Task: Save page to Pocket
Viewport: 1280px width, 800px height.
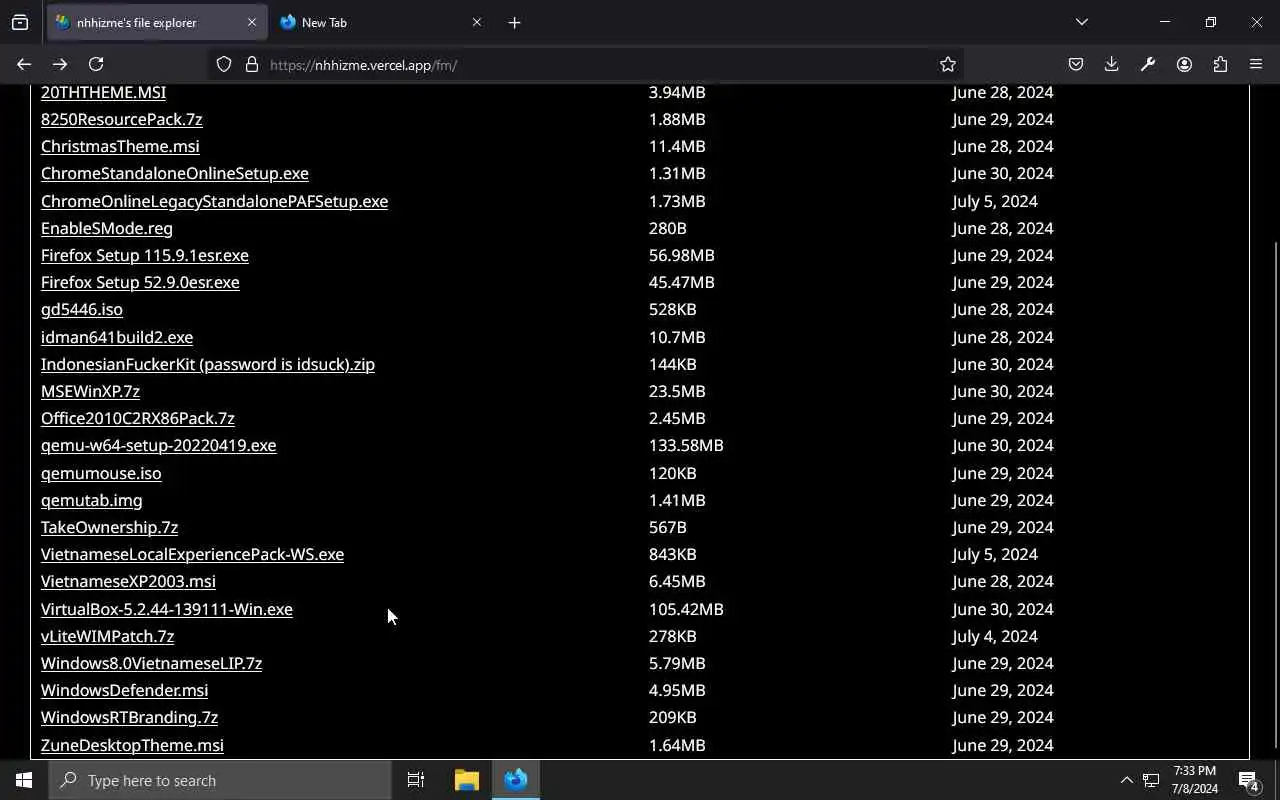Action: (x=1076, y=64)
